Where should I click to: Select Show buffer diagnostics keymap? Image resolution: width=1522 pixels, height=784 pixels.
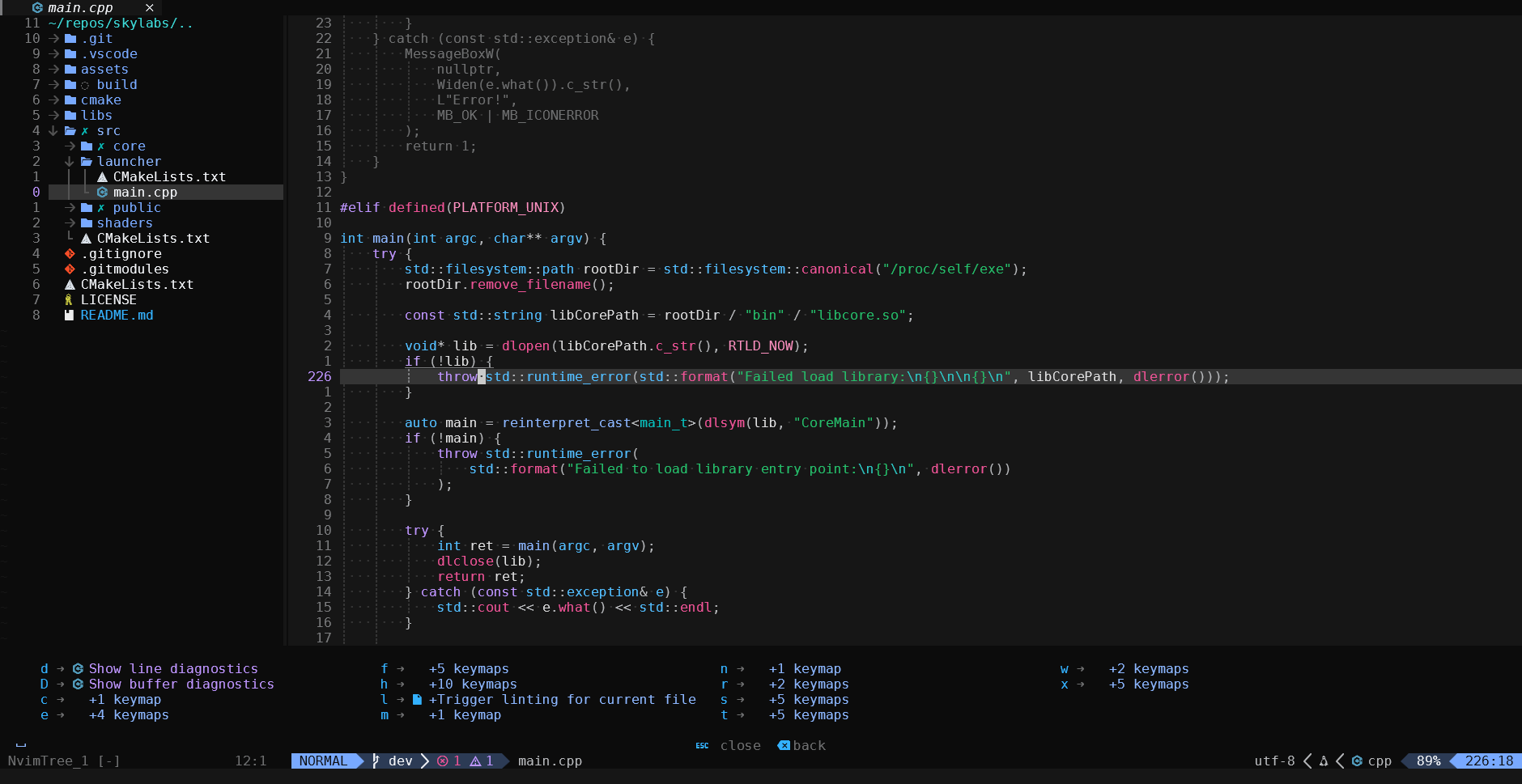click(x=181, y=684)
